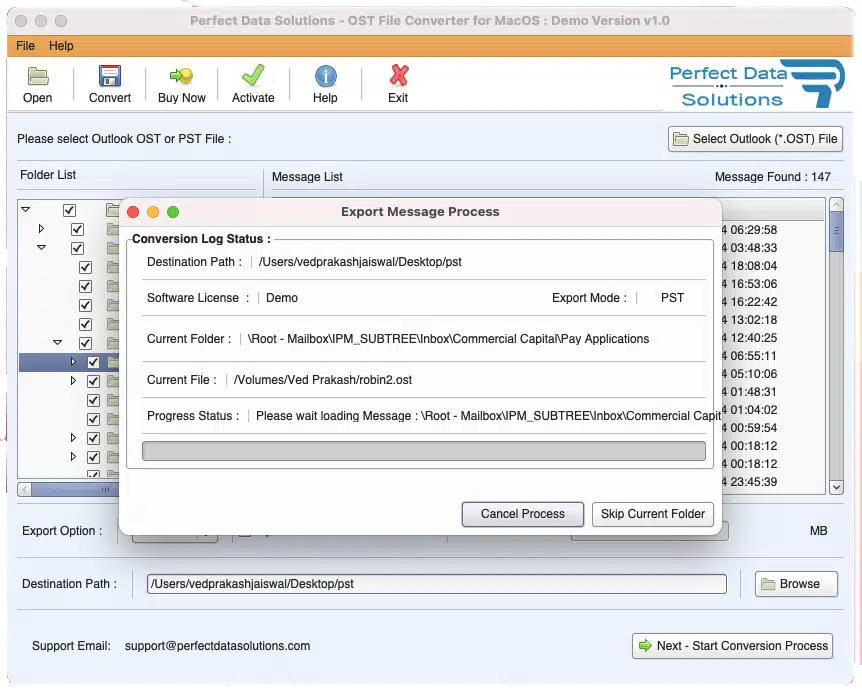This screenshot has width=862, height=689.
Task: Open the Help menu in the menu bar
Action: 61,46
